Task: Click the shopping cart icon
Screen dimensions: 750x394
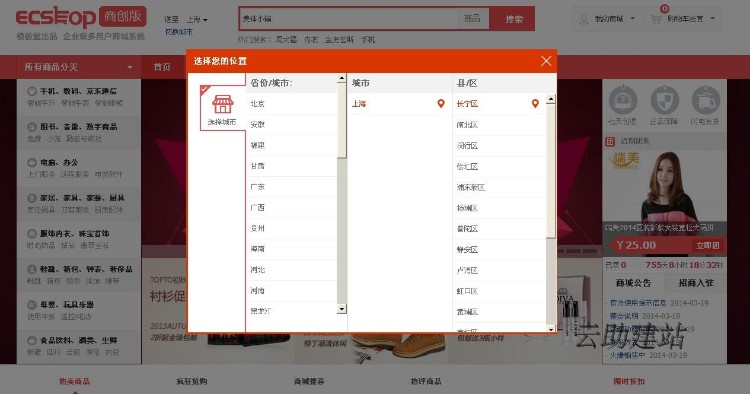Action: point(656,19)
